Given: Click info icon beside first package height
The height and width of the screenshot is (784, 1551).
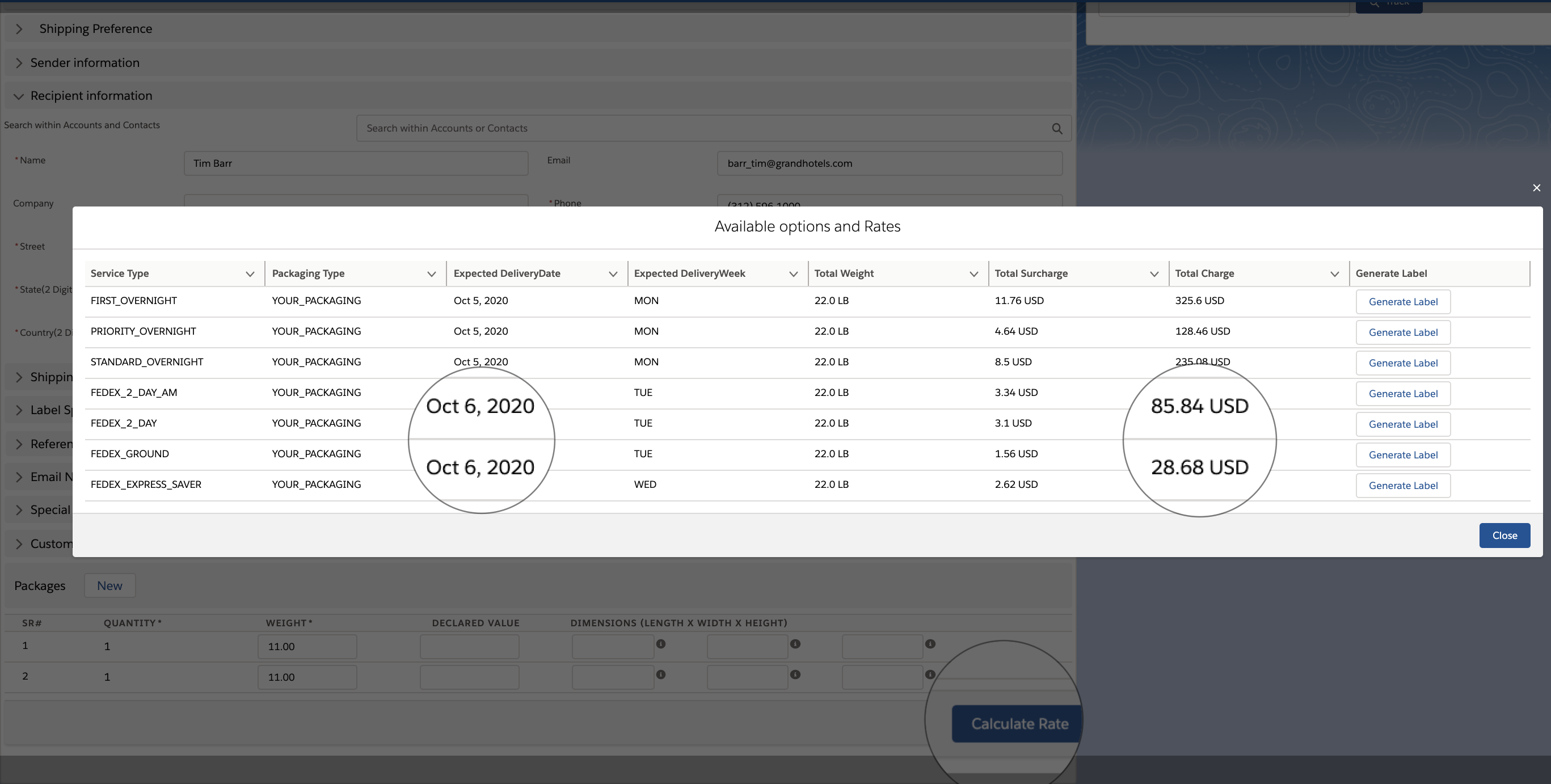Looking at the screenshot, I should [930, 644].
